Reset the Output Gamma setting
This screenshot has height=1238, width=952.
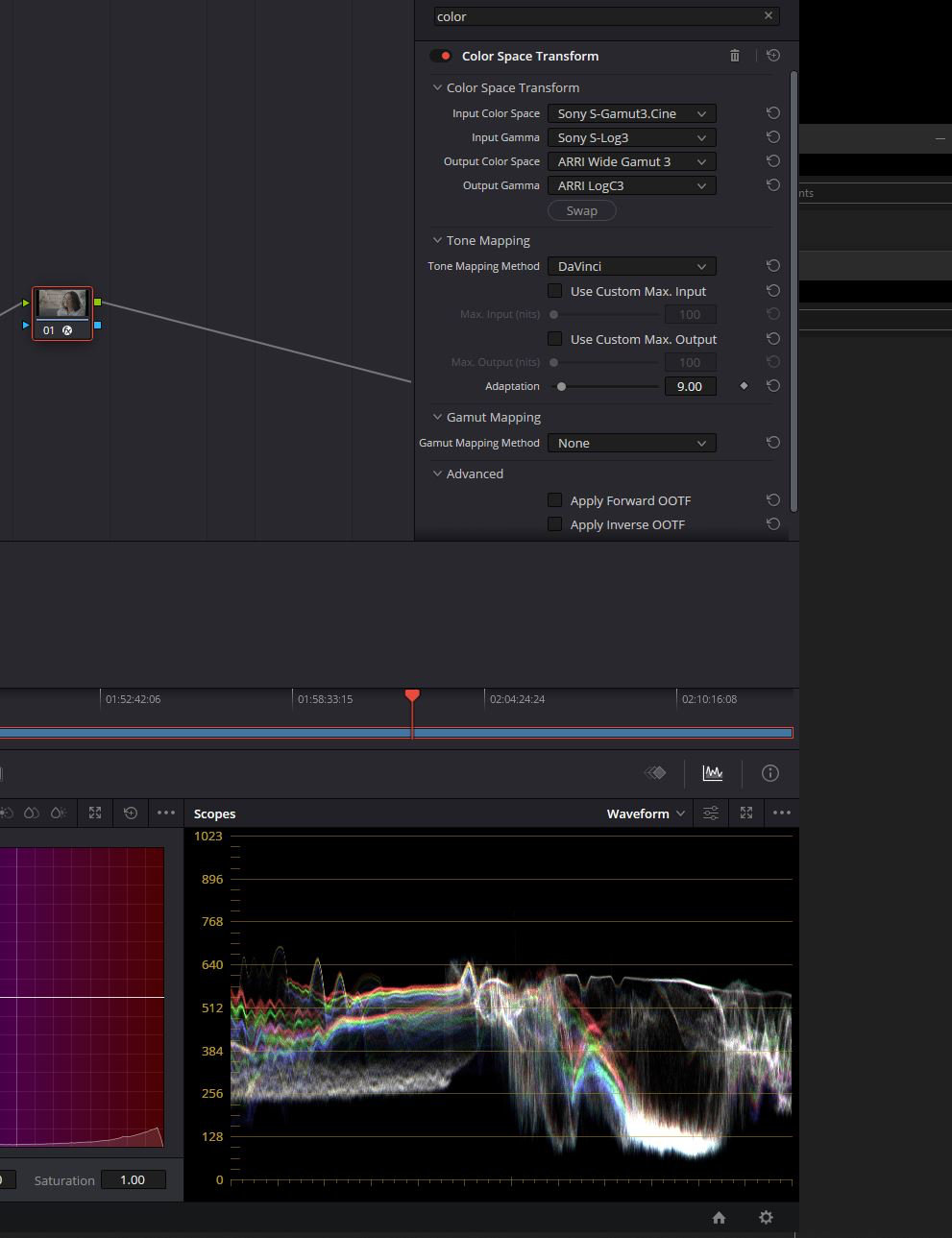pos(773,185)
